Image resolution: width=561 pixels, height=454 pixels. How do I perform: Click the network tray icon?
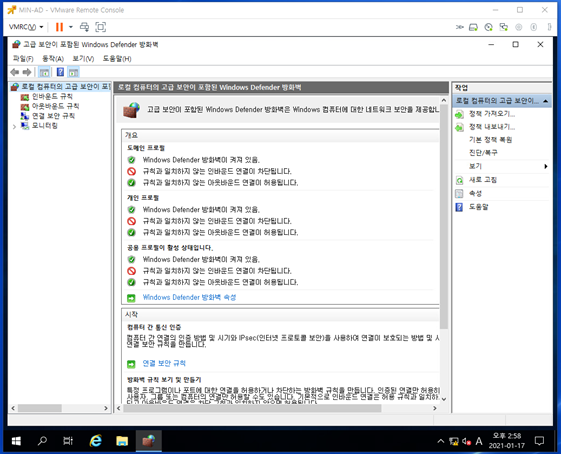tap(454, 441)
